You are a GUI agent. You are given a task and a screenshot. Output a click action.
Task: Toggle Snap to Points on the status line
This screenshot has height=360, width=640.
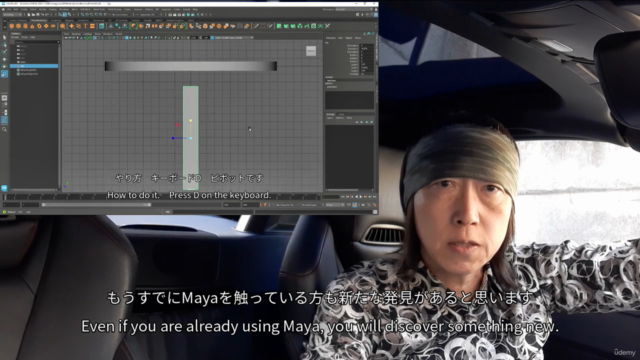coord(91,15)
